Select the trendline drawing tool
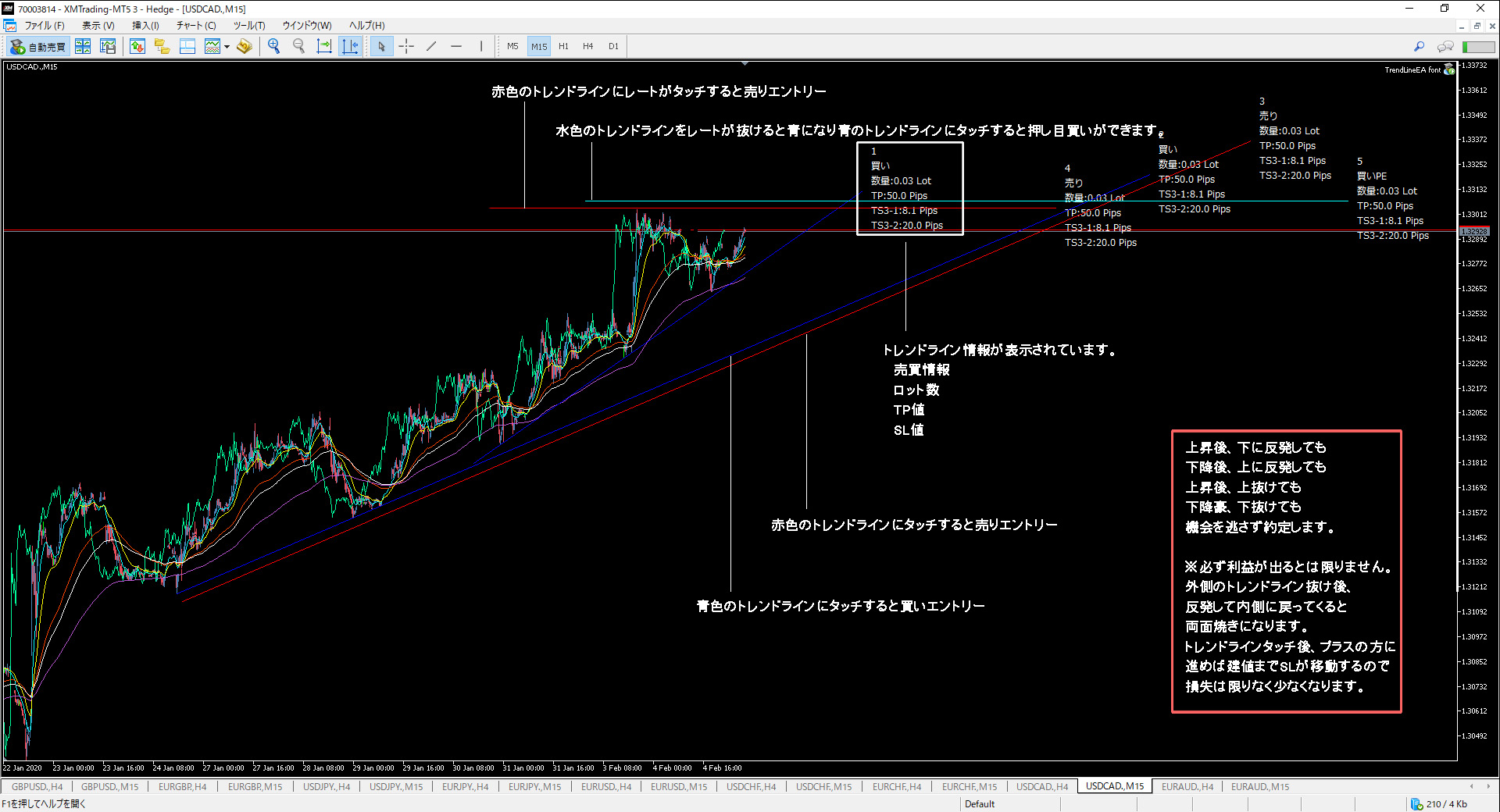The width and height of the screenshot is (1500, 812). tap(431, 47)
